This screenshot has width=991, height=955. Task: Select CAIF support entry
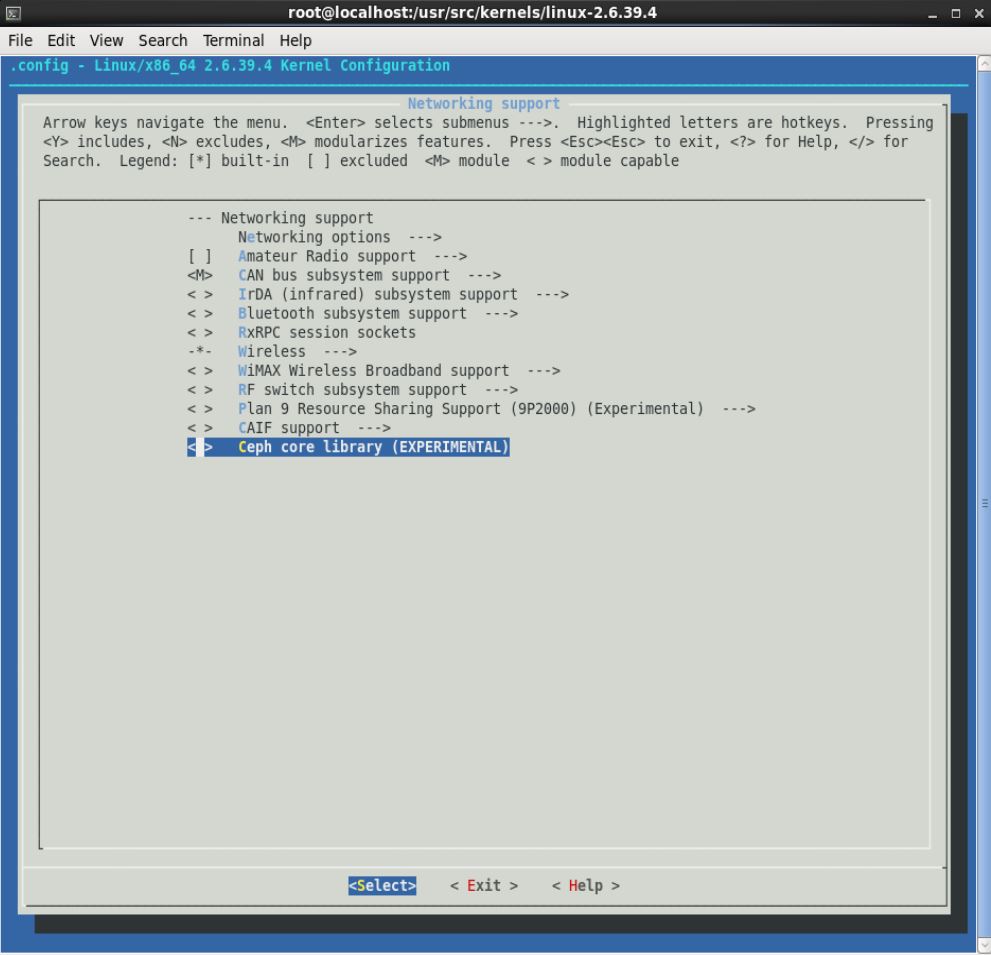[x=288, y=428]
